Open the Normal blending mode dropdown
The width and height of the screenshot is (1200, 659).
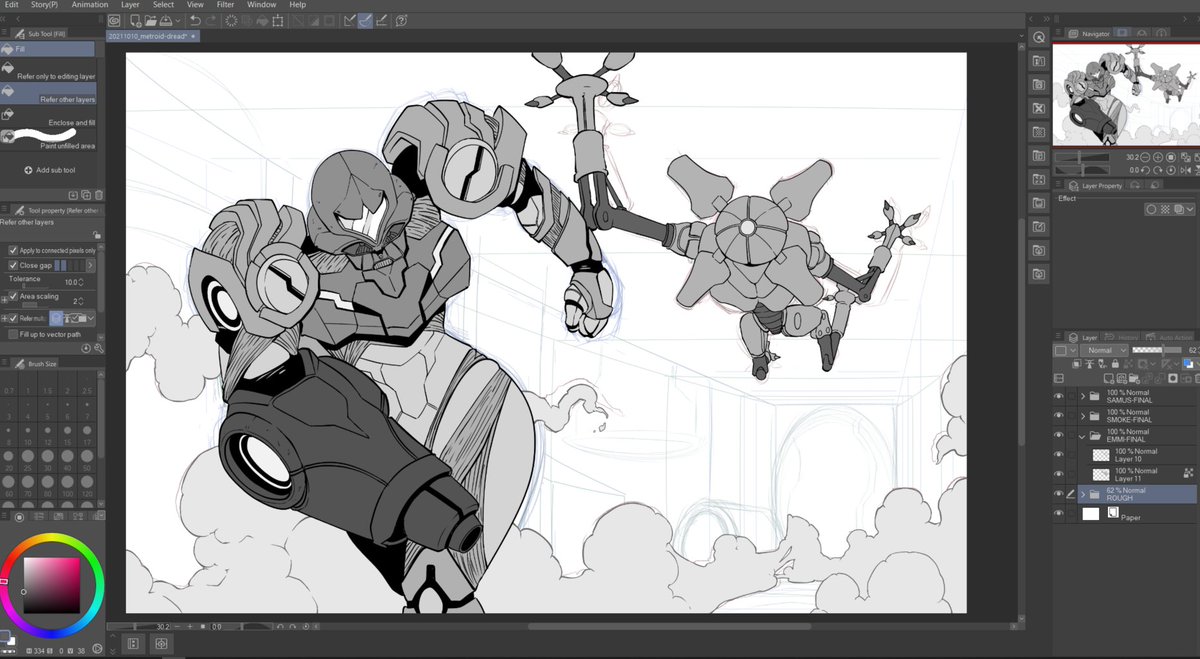click(x=1104, y=350)
